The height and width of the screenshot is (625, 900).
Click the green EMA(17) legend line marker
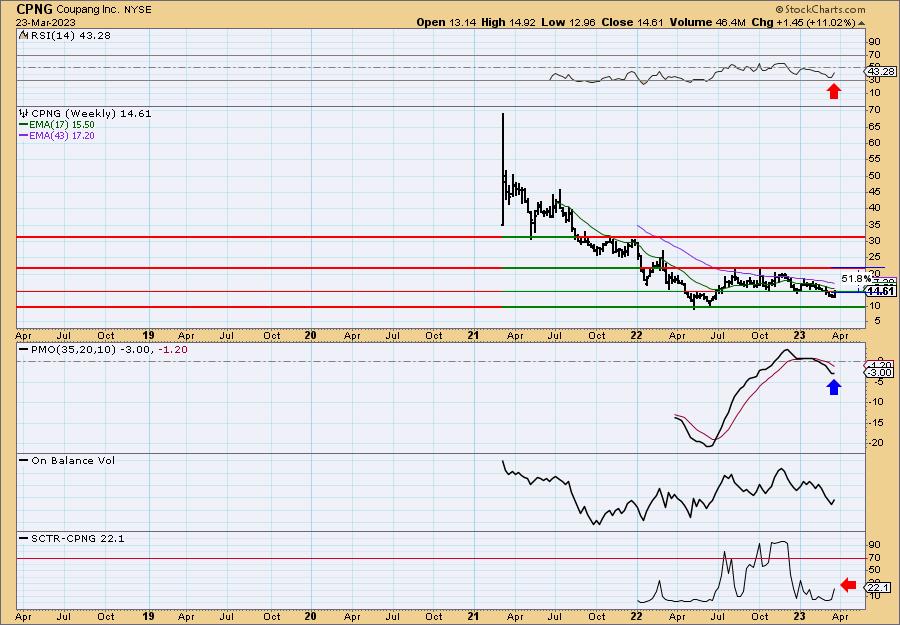24,125
